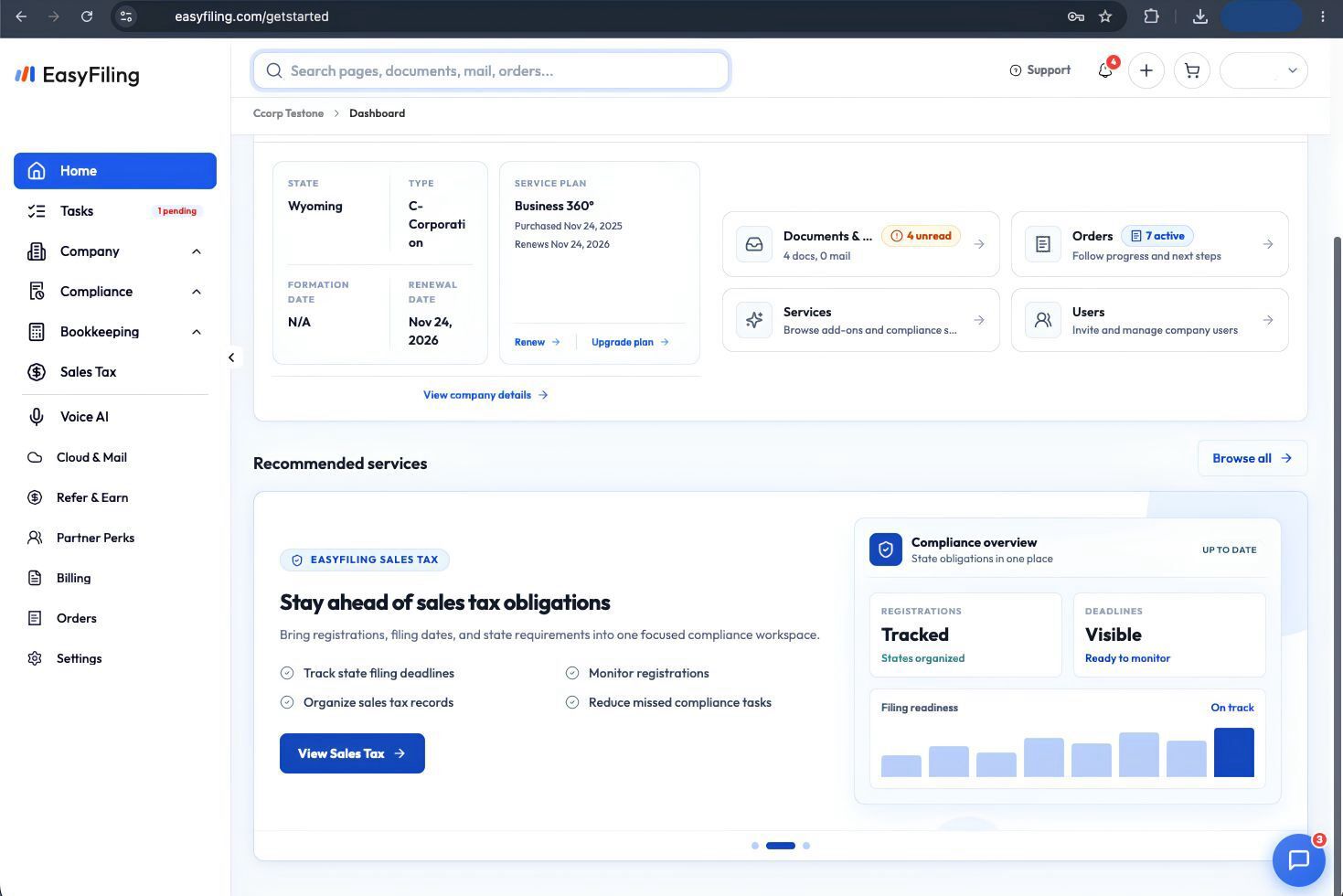
Task: Click Support link in header
Action: click(1039, 70)
